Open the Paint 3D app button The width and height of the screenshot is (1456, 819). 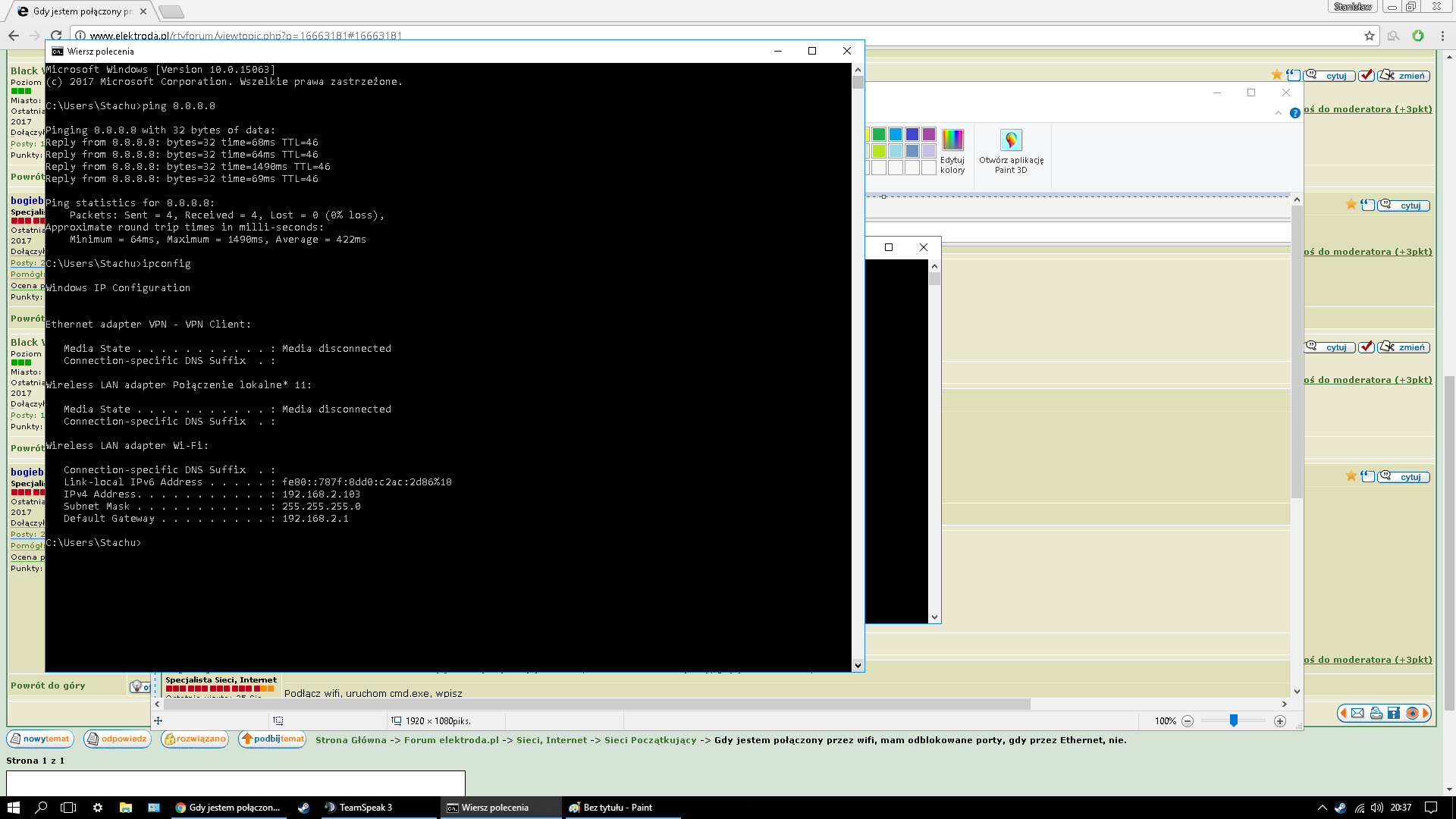click(1011, 151)
